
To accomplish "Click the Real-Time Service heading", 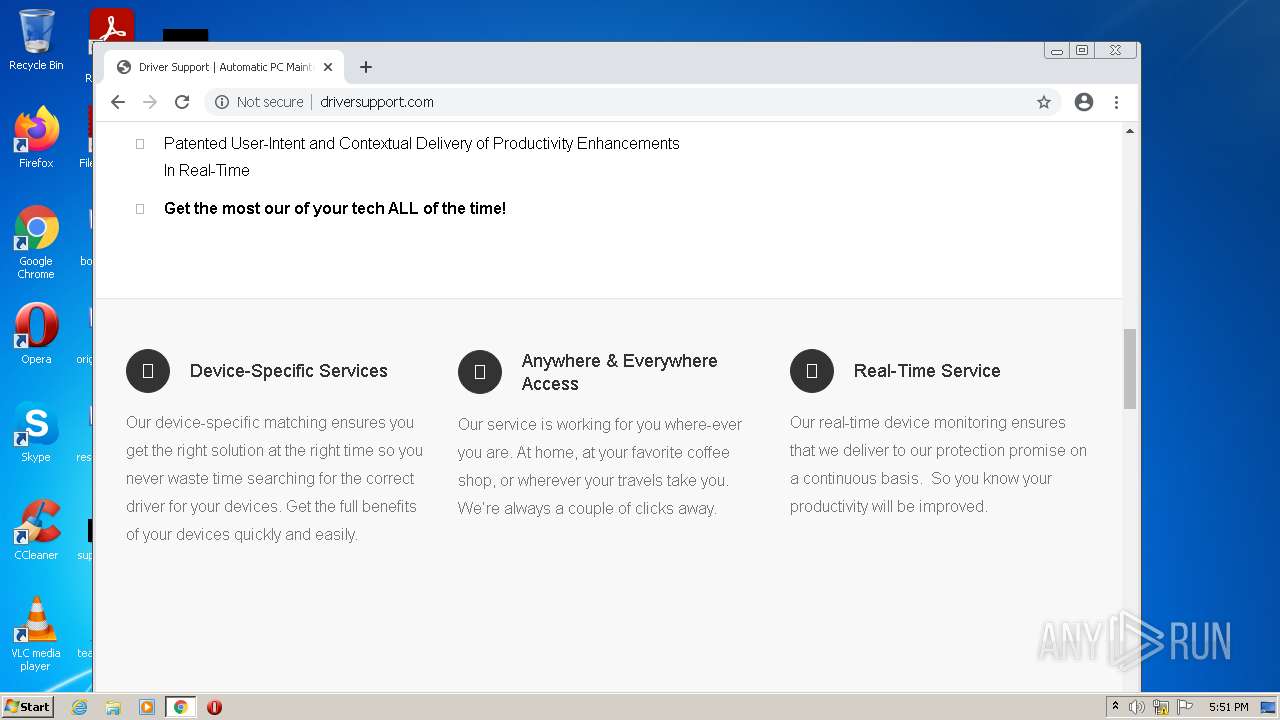I will pos(927,371).
